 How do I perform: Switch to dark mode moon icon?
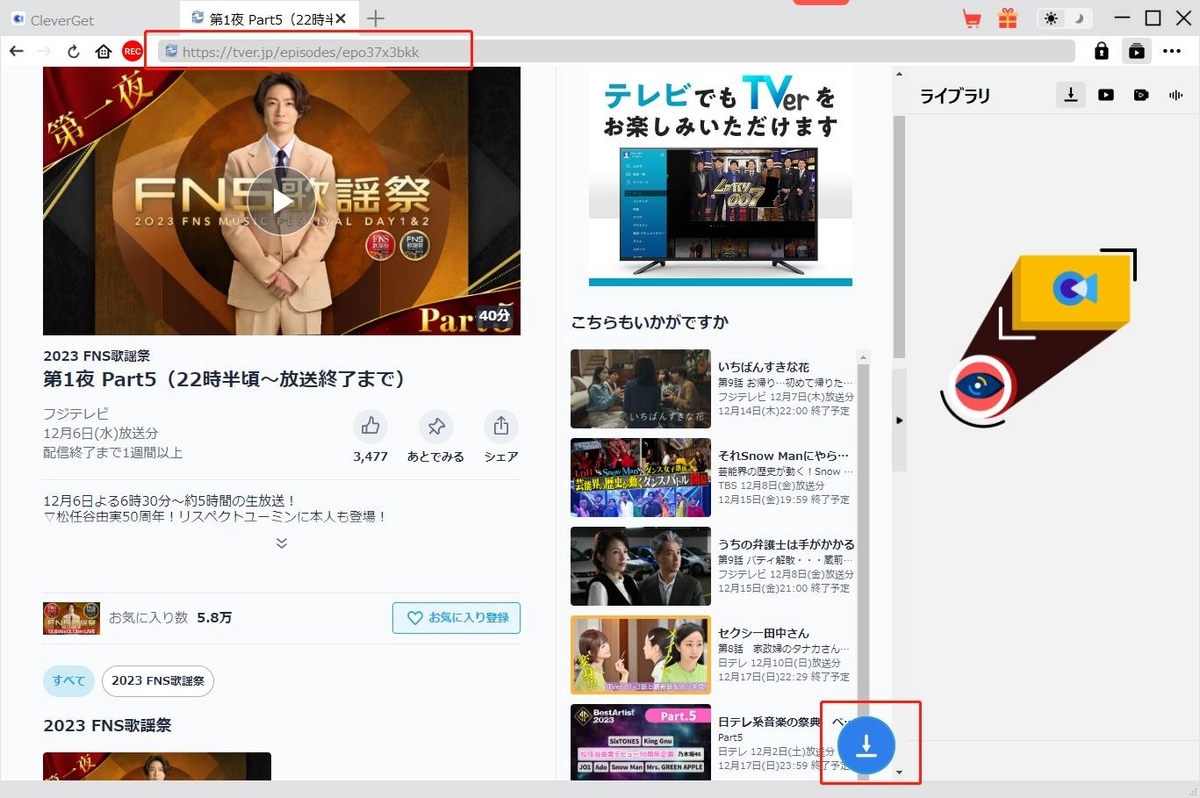tap(1078, 18)
